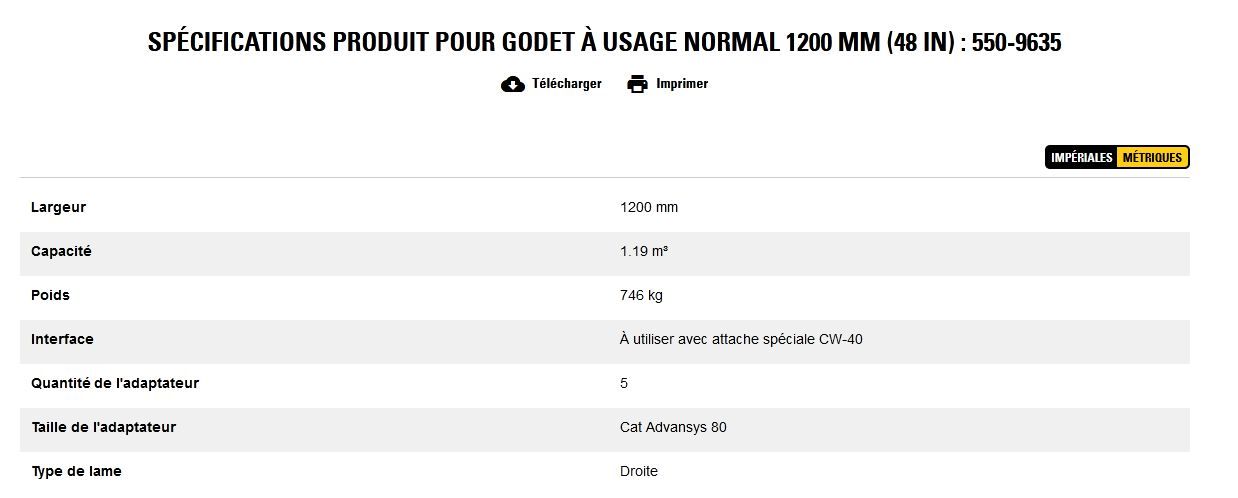Screen dimensions: 1238x498
Task: Select the Métriques units toggle
Action: click(x=1152, y=158)
